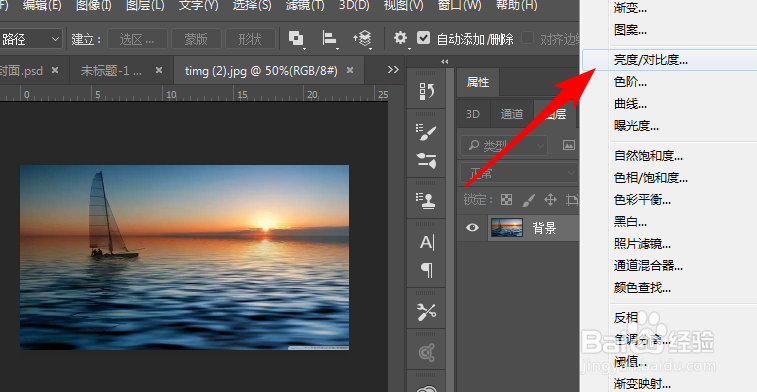Screen dimensions: 757x392
Task: Open the 文字(Y) menu
Action: click(x=198, y=6)
